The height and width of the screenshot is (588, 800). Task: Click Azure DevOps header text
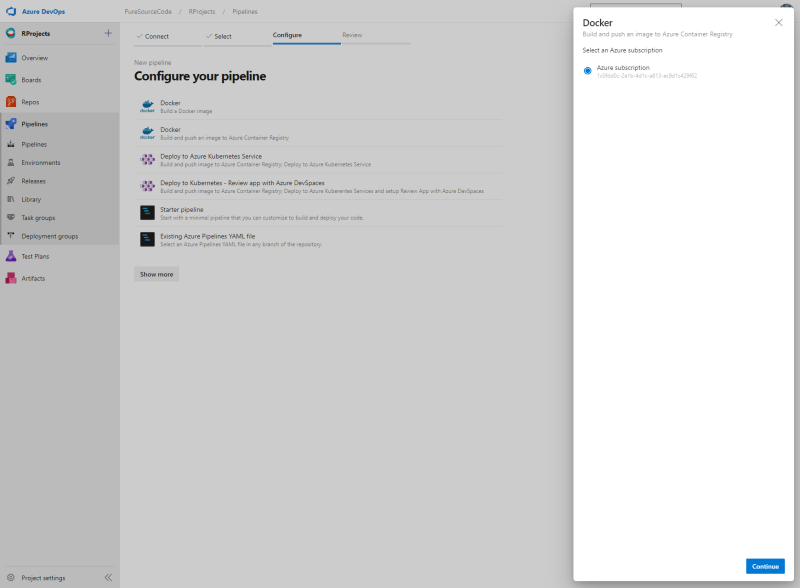pyautogui.click(x=43, y=11)
